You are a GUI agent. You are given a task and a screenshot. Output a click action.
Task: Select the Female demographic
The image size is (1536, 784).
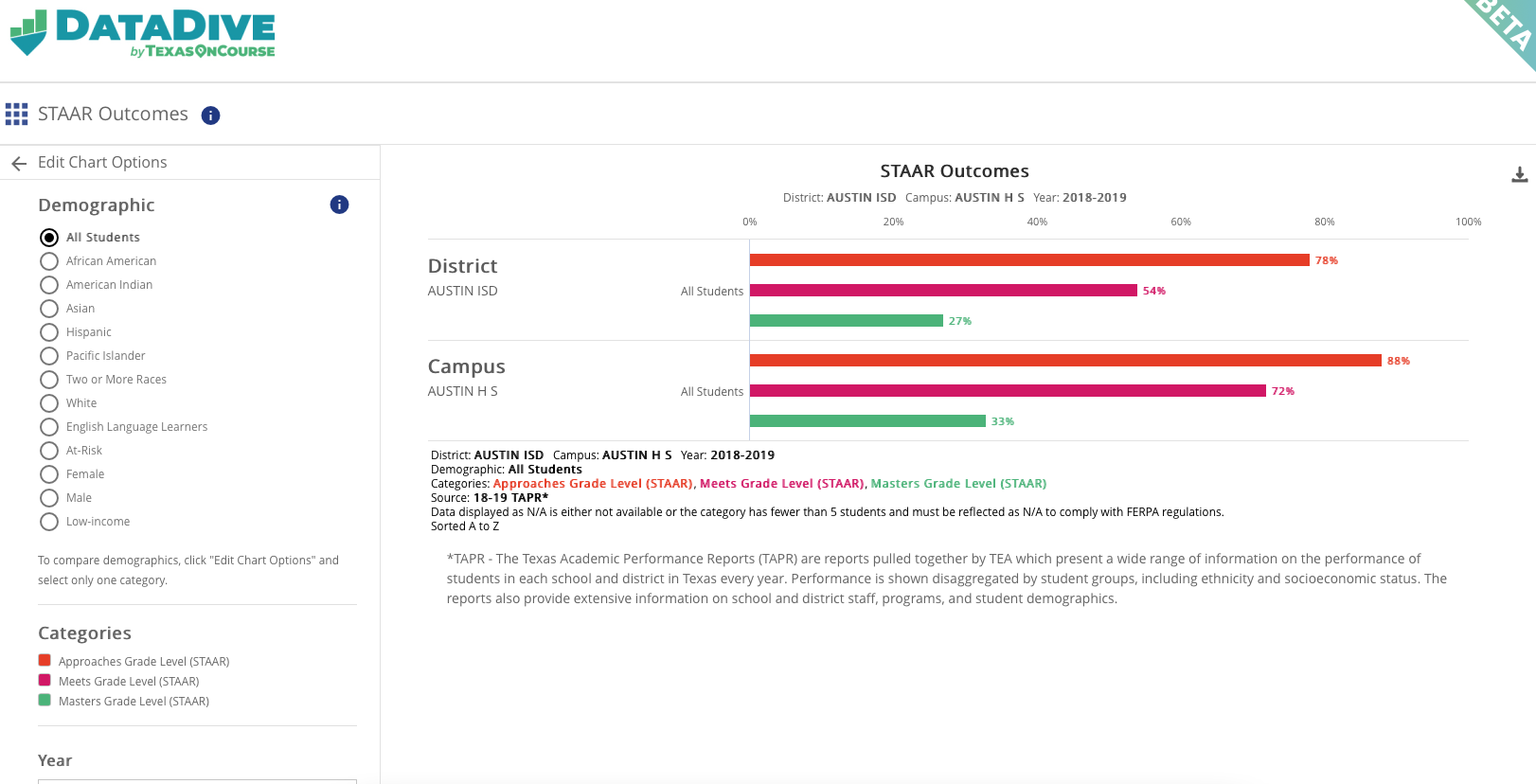click(x=49, y=474)
